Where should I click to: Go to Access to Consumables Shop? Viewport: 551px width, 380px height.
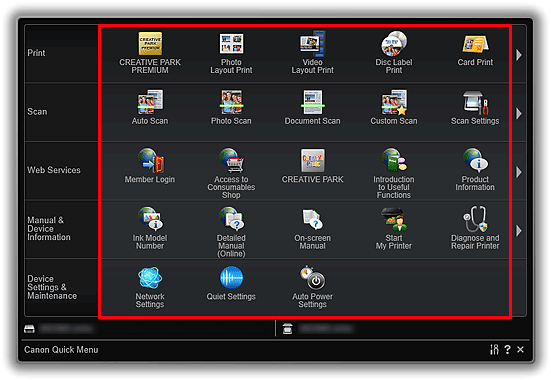231,173
